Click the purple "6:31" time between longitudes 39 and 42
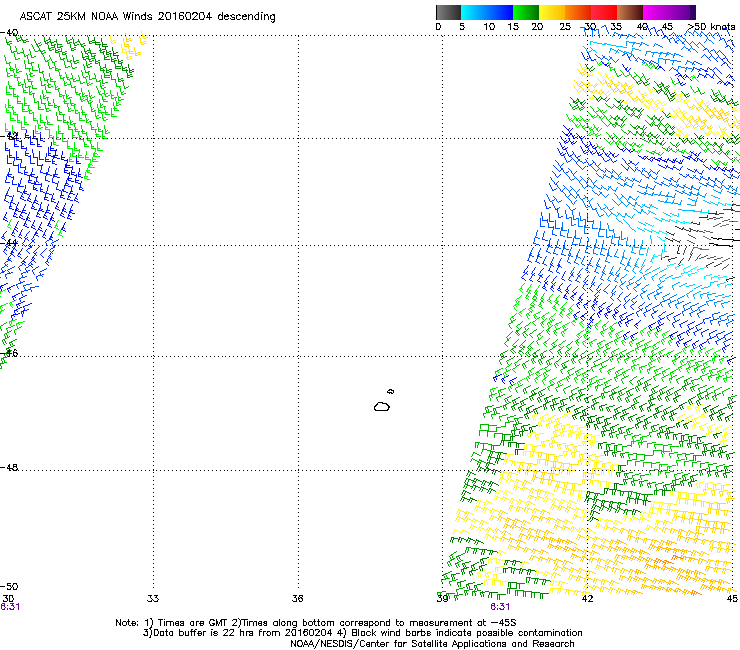The image size is (740, 650). [x=500, y=607]
